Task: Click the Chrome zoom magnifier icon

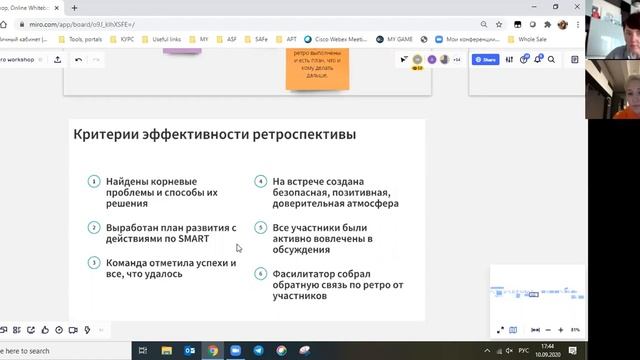Action: pyautogui.click(x=484, y=24)
